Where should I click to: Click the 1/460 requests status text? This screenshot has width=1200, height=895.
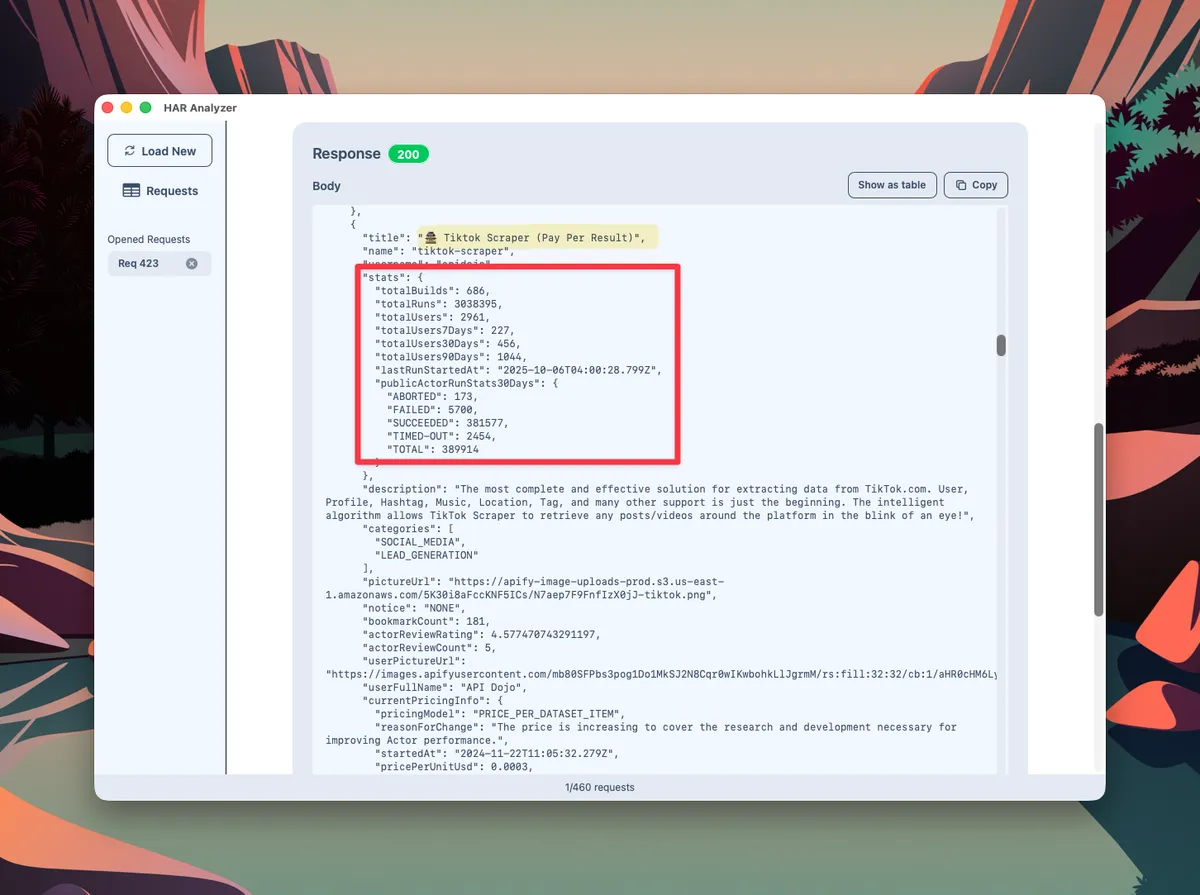(600, 787)
